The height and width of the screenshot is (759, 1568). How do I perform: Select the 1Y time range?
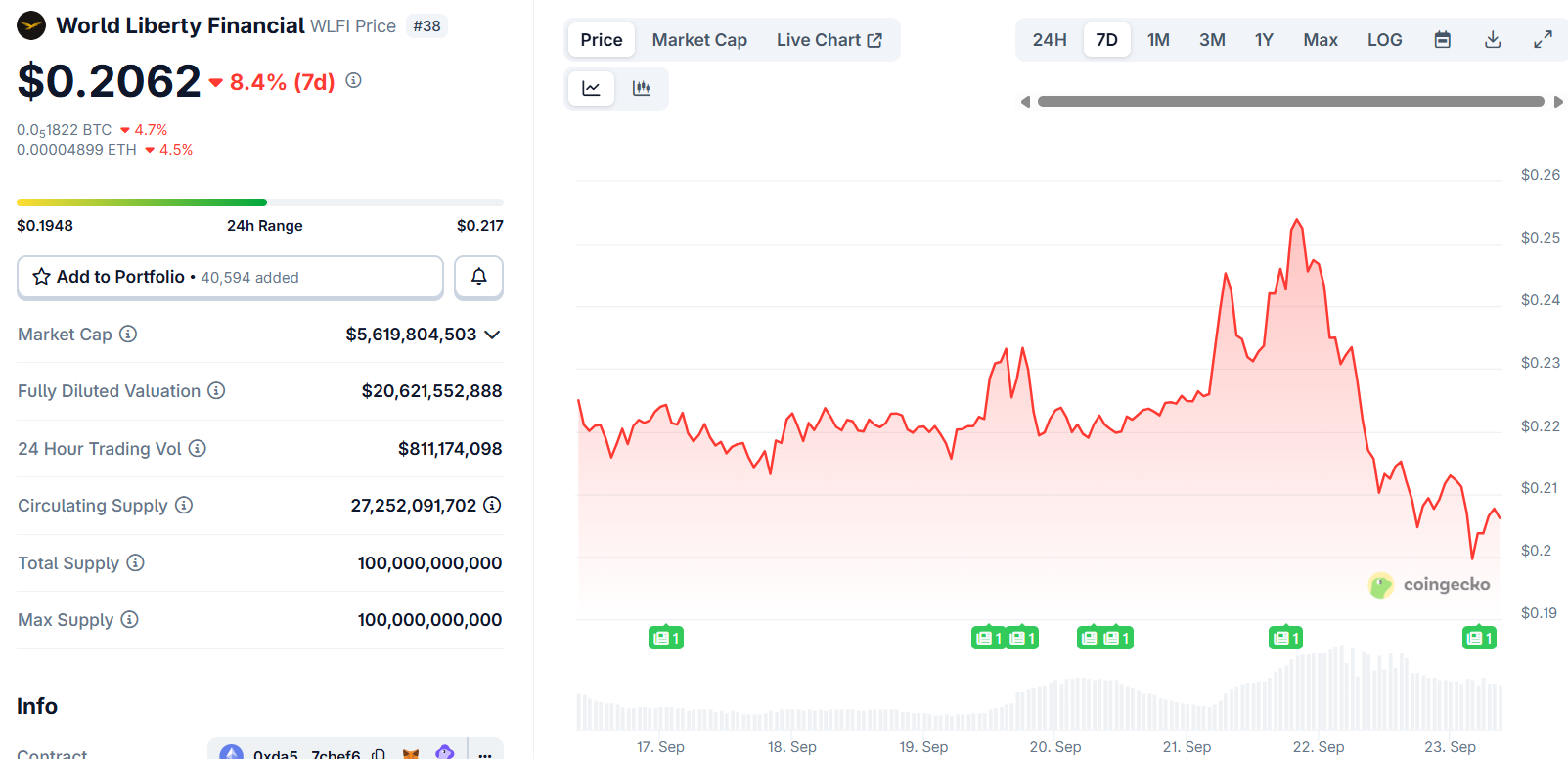[1264, 40]
